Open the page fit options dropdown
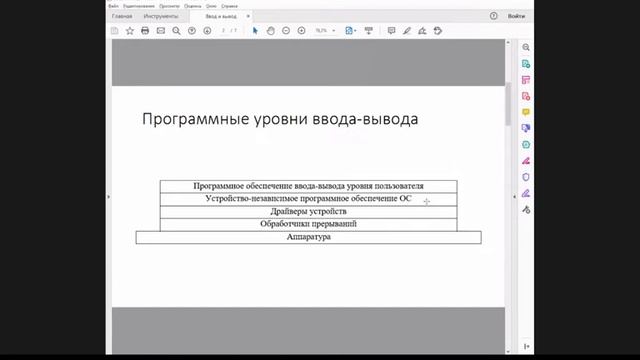Viewport: 640px width, 360px height. 350,31
